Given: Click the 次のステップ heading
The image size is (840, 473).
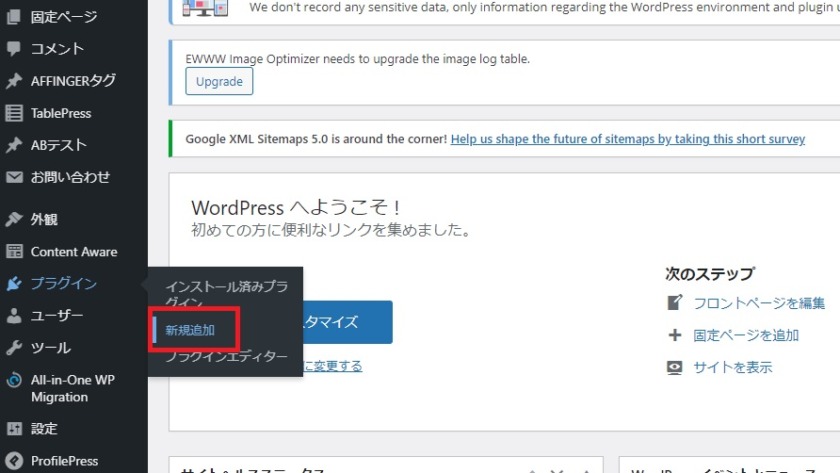Looking at the screenshot, I should point(710,274).
